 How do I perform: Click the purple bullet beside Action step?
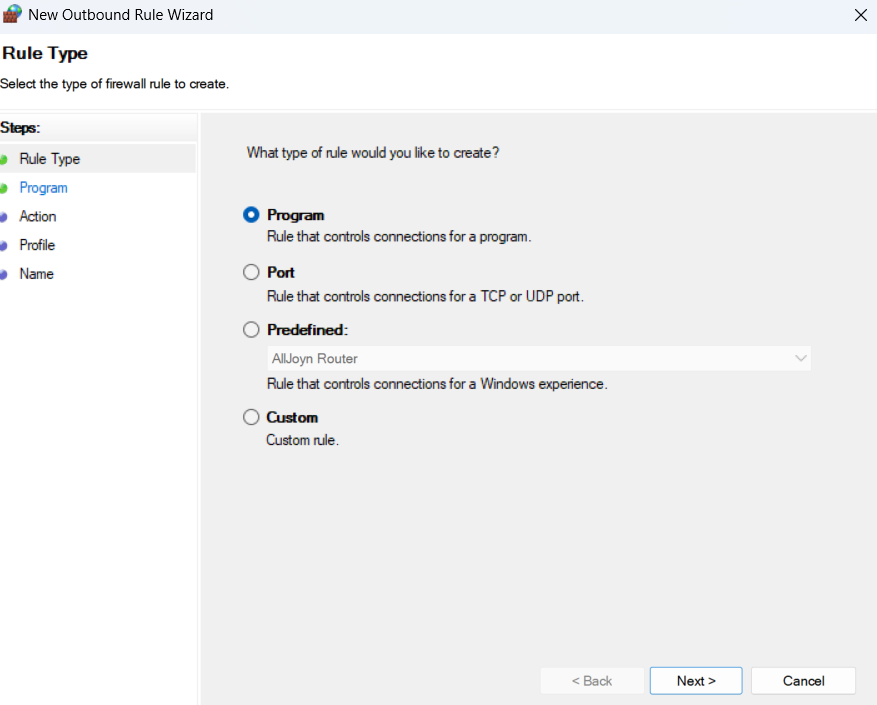coord(3,217)
